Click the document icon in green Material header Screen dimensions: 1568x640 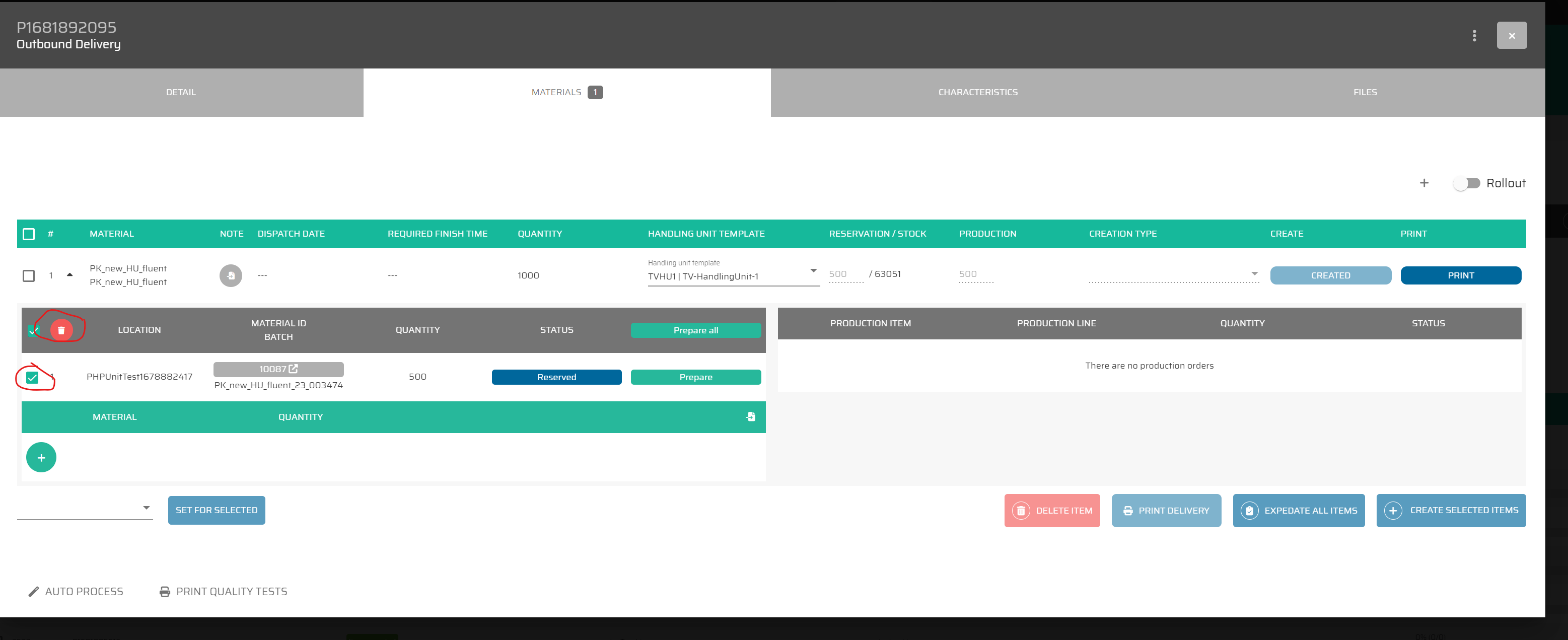pyautogui.click(x=751, y=416)
